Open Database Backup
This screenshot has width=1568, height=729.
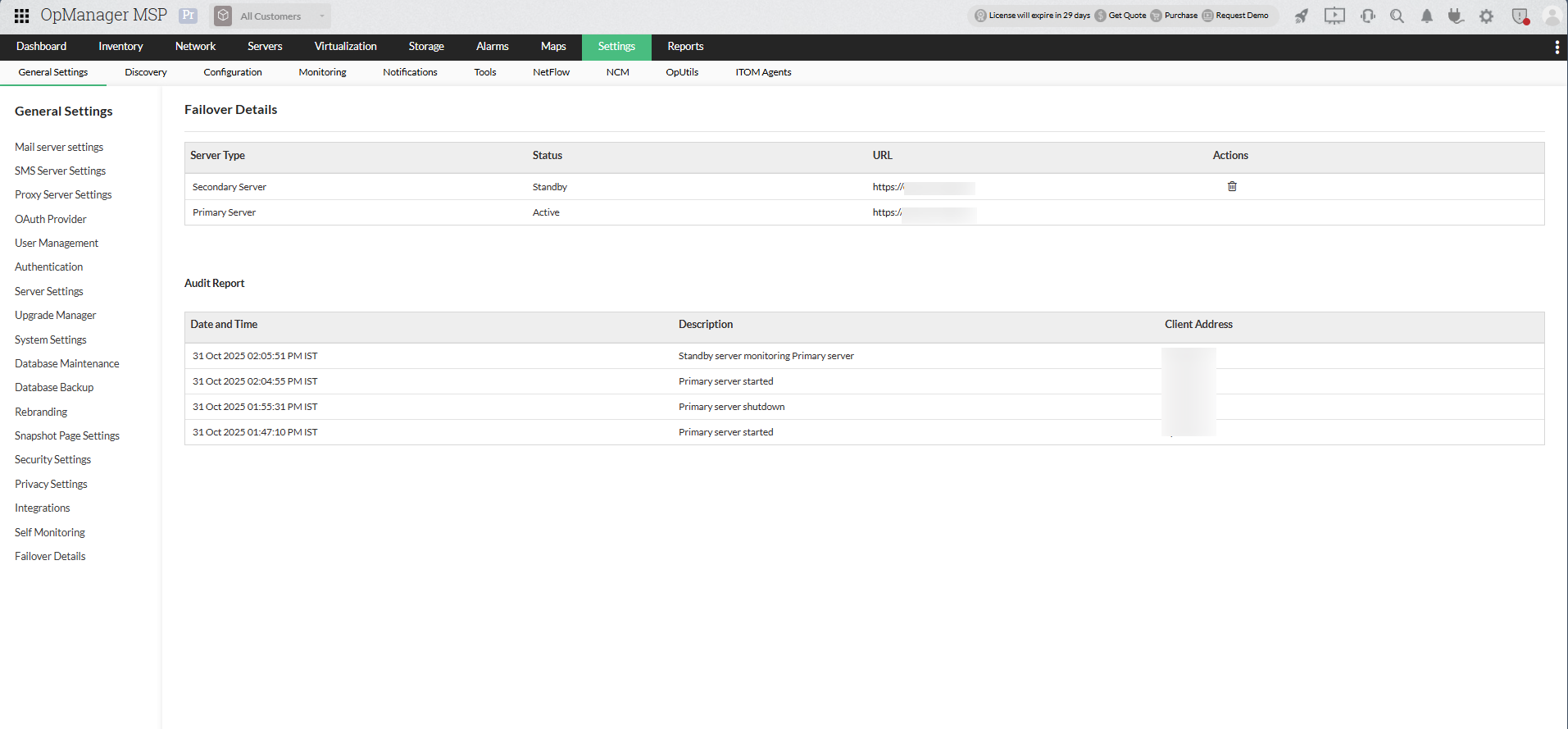pyautogui.click(x=54, y=388)
